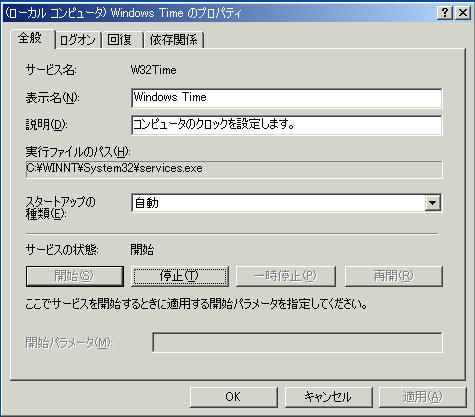Open the 自動 startup type combo box
The height and width of the screenshot is (417, 475).
coord(287,203)
